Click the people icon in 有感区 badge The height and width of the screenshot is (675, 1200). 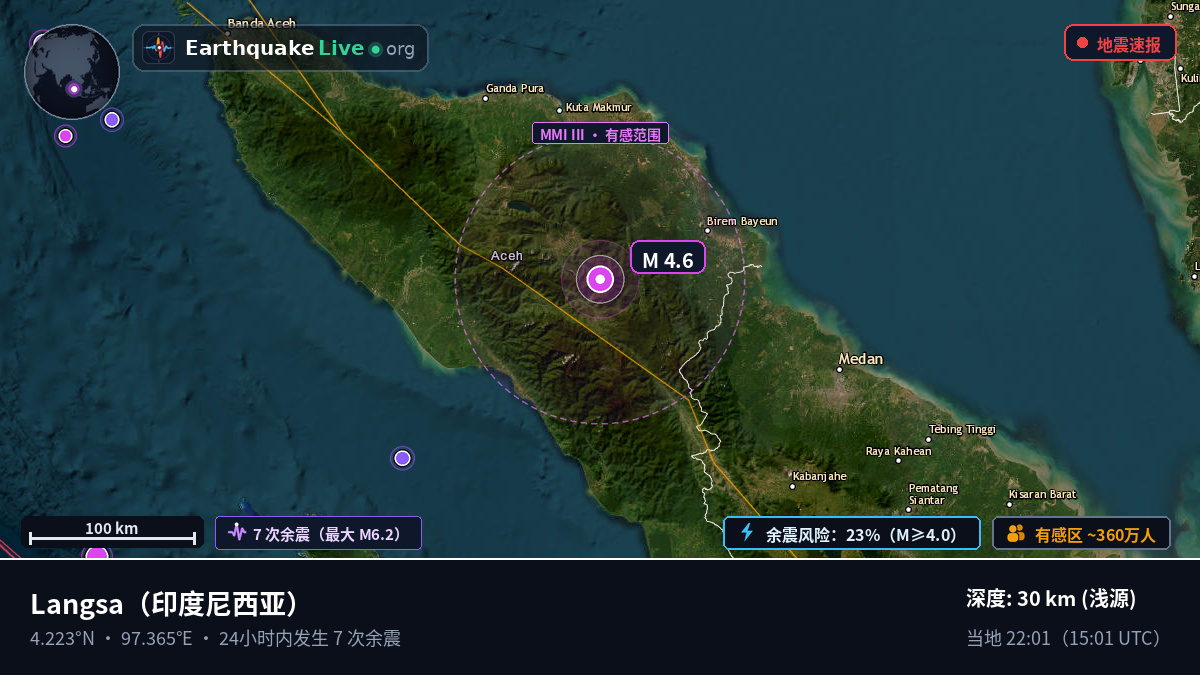(x=1015, y=533)
